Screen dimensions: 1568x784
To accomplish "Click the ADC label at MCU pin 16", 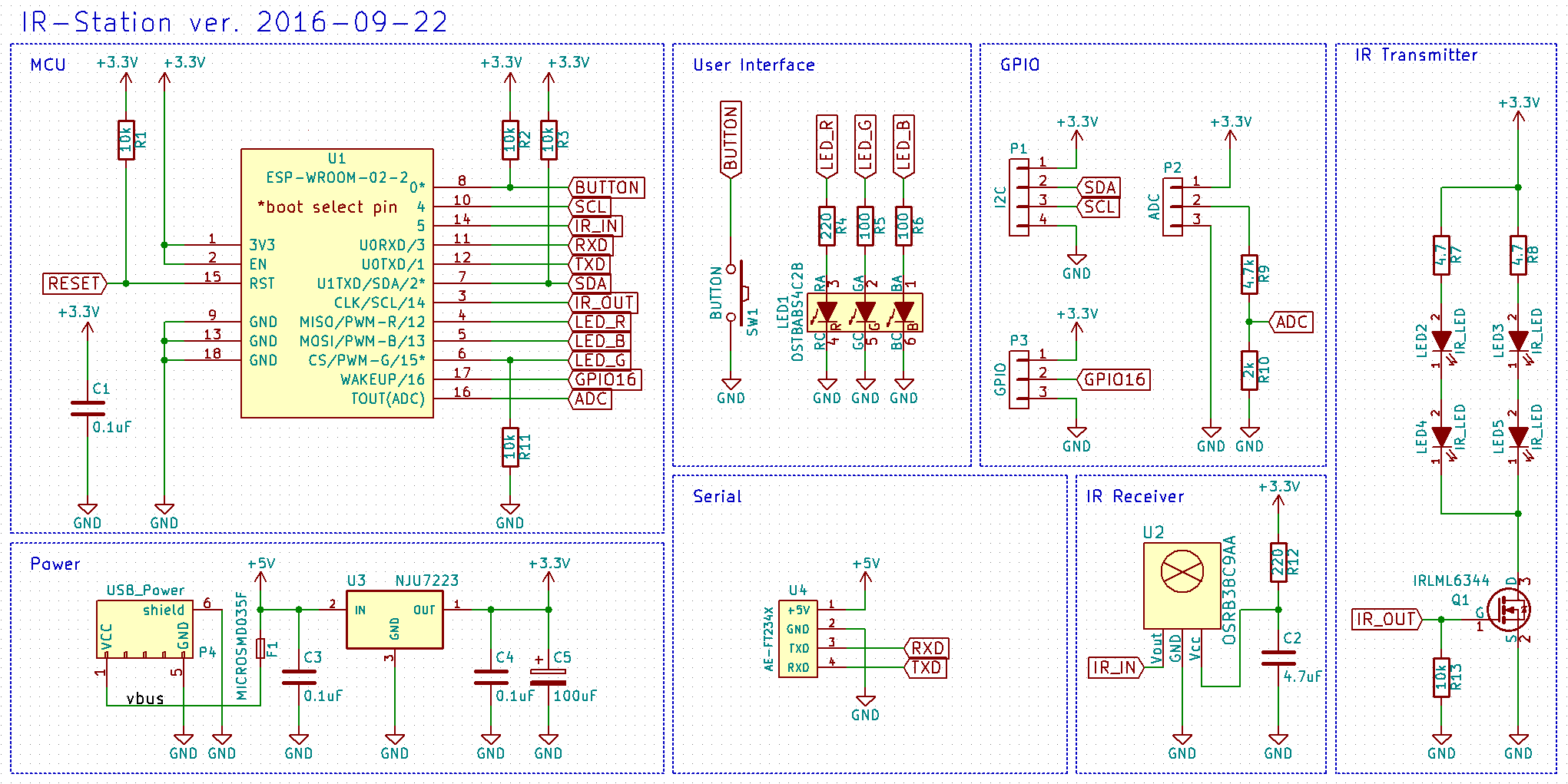I will [x=590, y=399].
